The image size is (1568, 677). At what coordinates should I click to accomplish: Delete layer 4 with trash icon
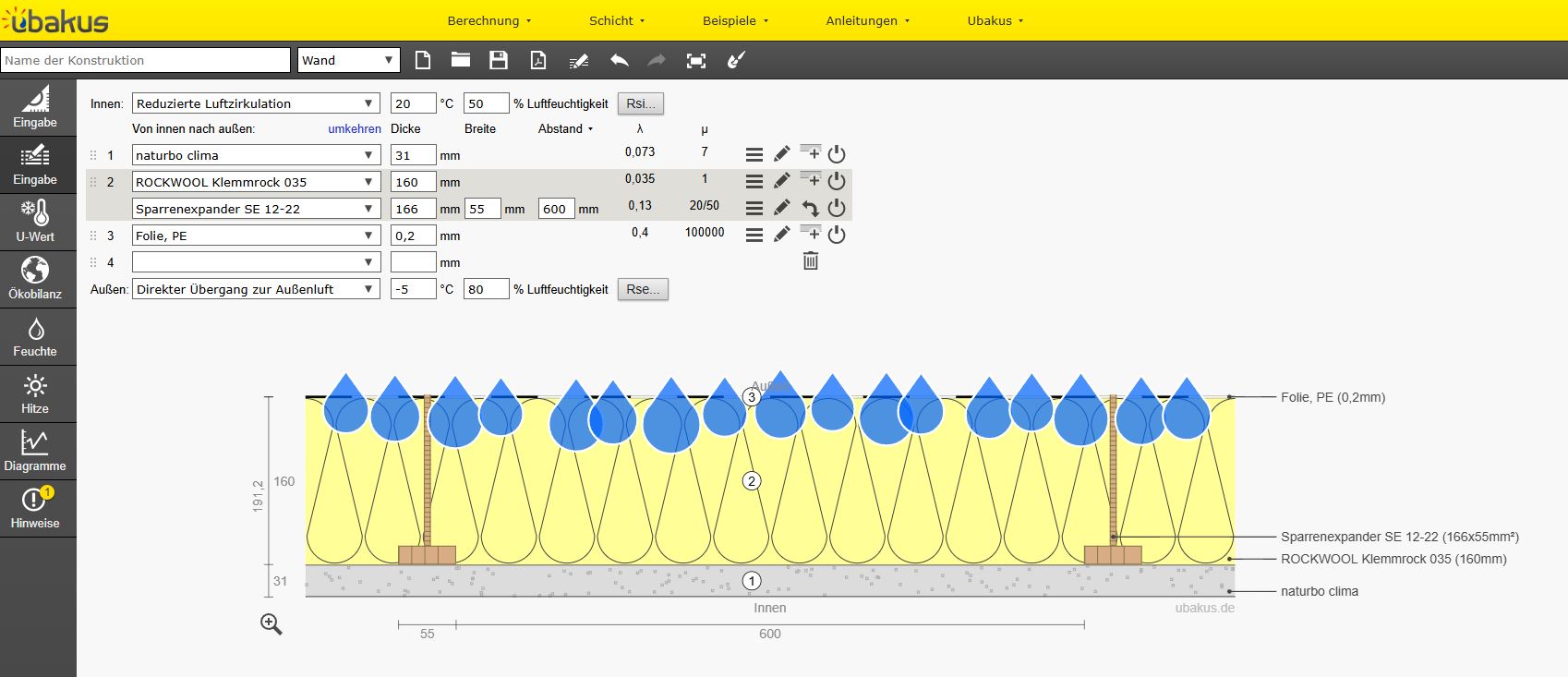click(x=810, y=261)
